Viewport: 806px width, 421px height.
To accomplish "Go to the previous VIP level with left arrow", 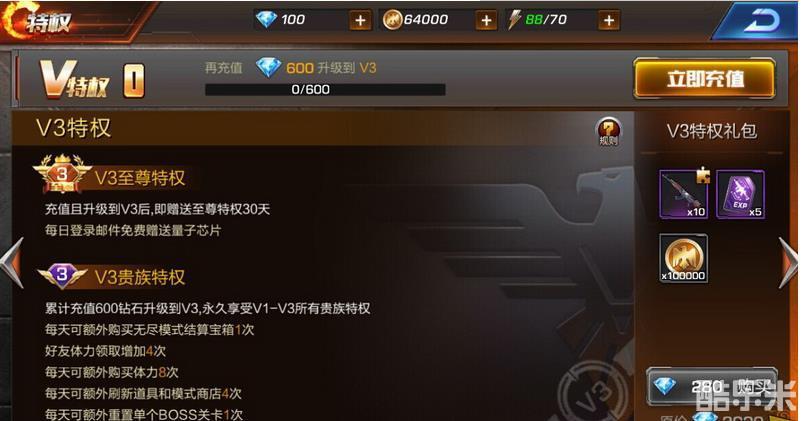I will coord(12,262).
